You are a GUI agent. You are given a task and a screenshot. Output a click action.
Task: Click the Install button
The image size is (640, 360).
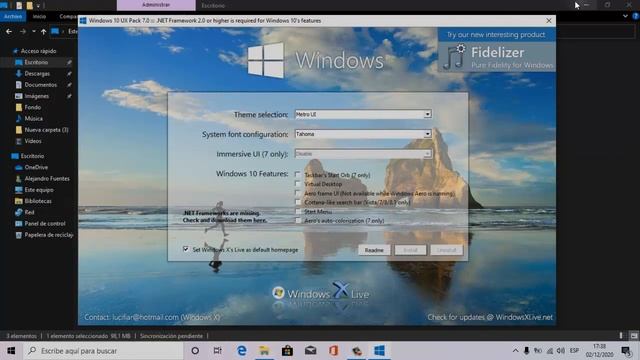click(410, 250)
